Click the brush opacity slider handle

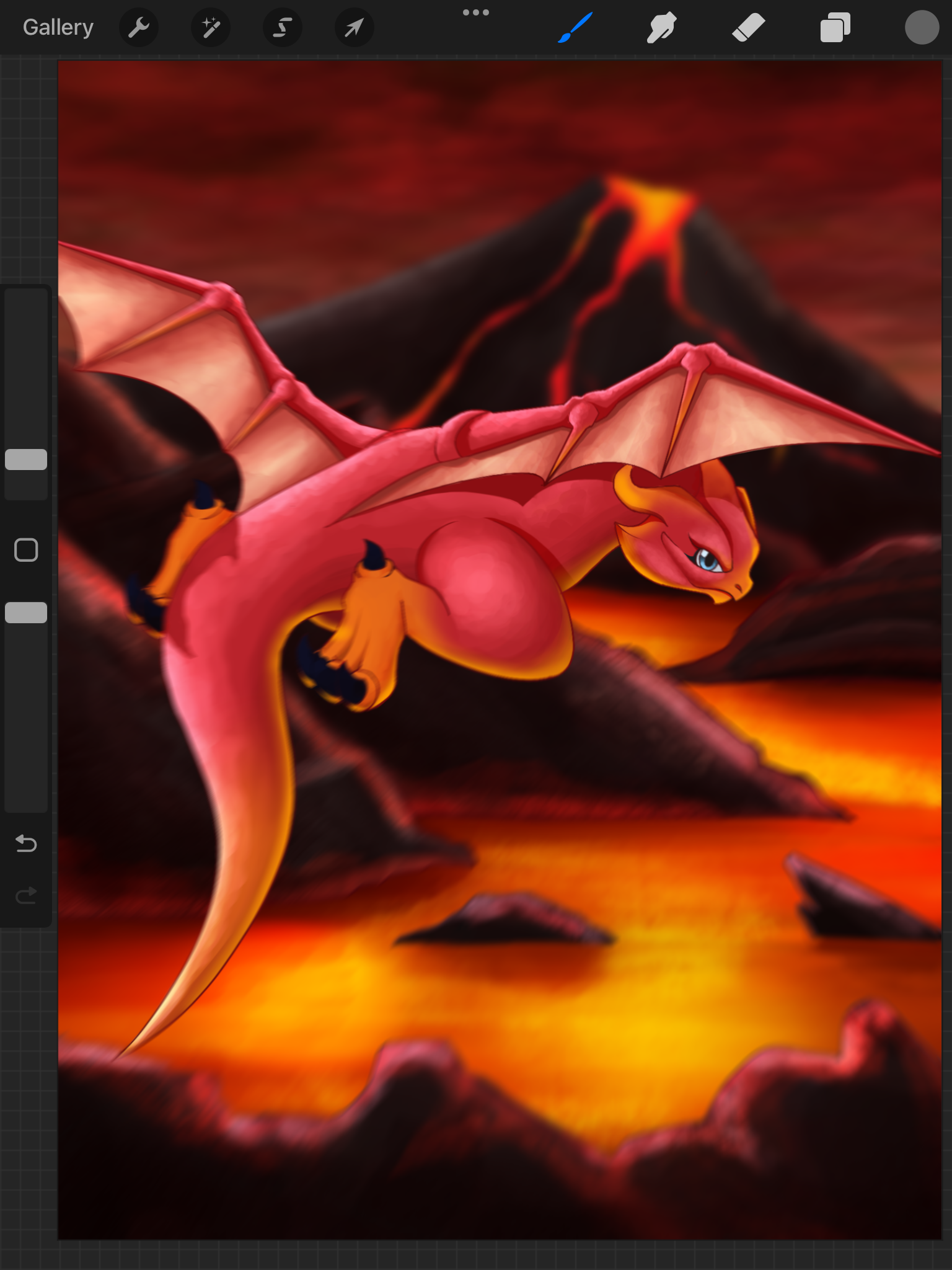26,613
